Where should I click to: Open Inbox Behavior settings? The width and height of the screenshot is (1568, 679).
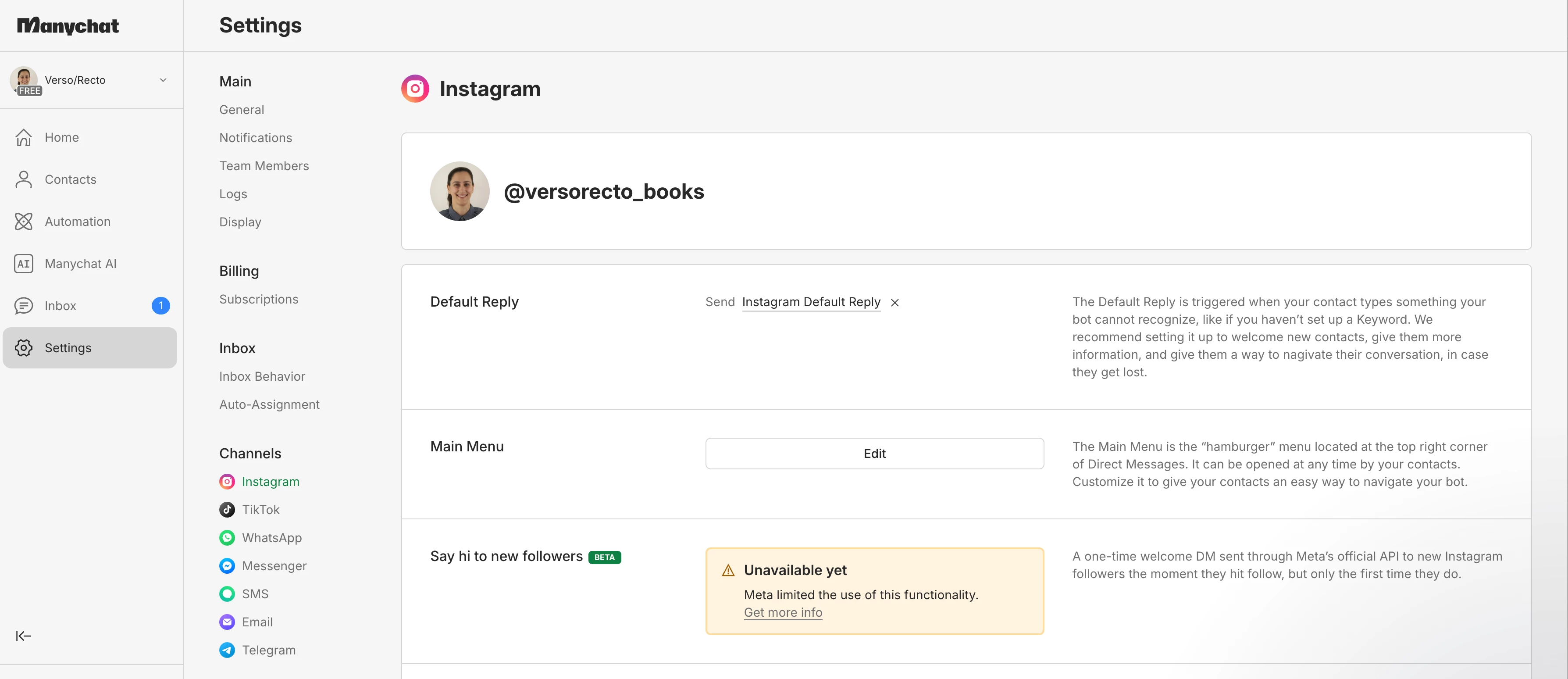pyautogui.click(x=262, y=376)
